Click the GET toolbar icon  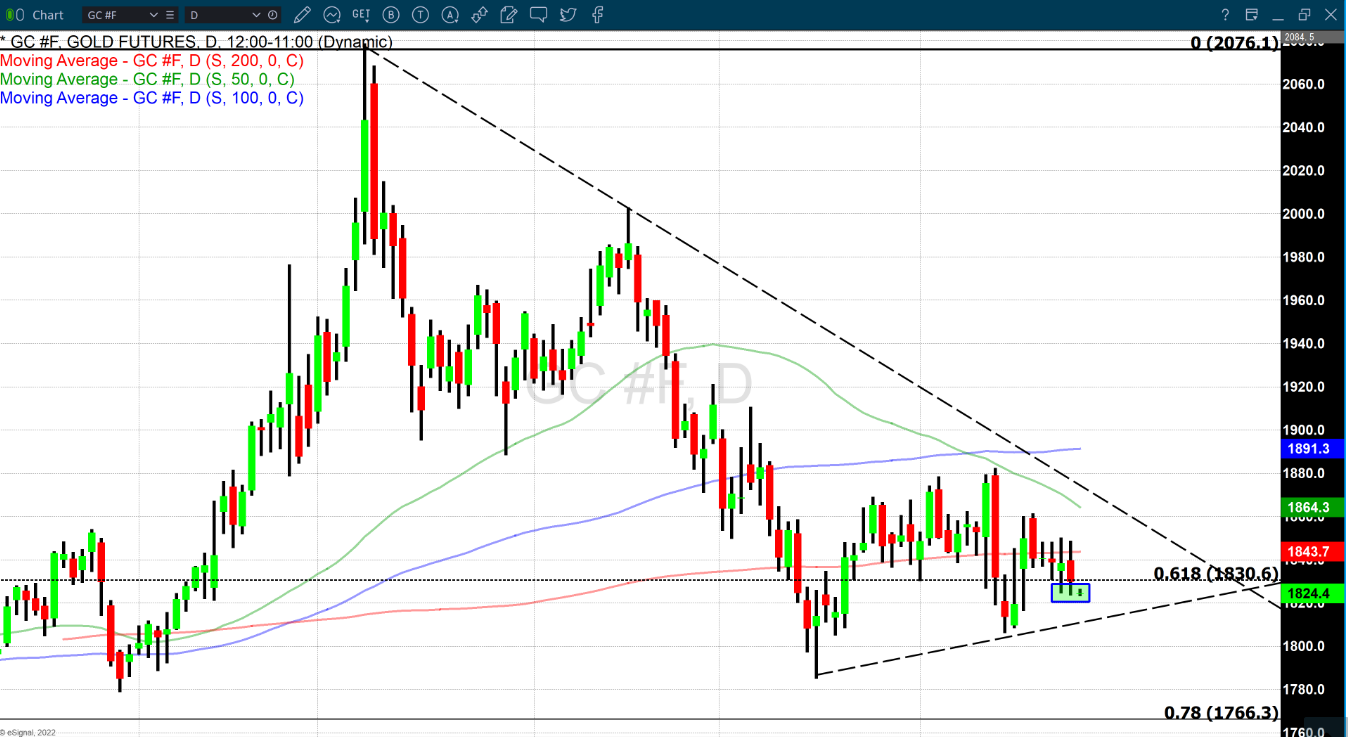pos(361,15)
